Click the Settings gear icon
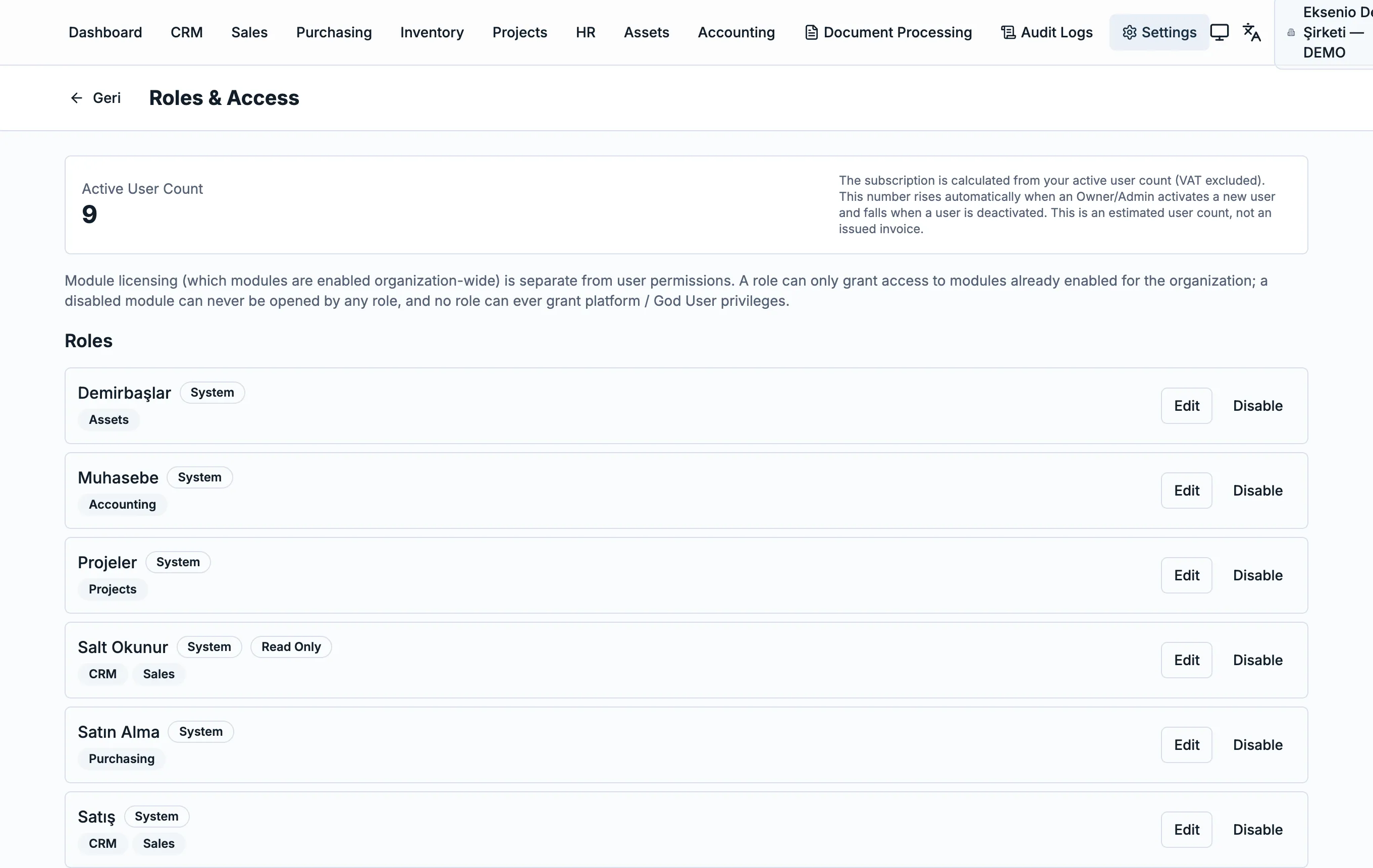Image resolution: width=1373 pixels, height=868 pixels. coord(1129,32)
